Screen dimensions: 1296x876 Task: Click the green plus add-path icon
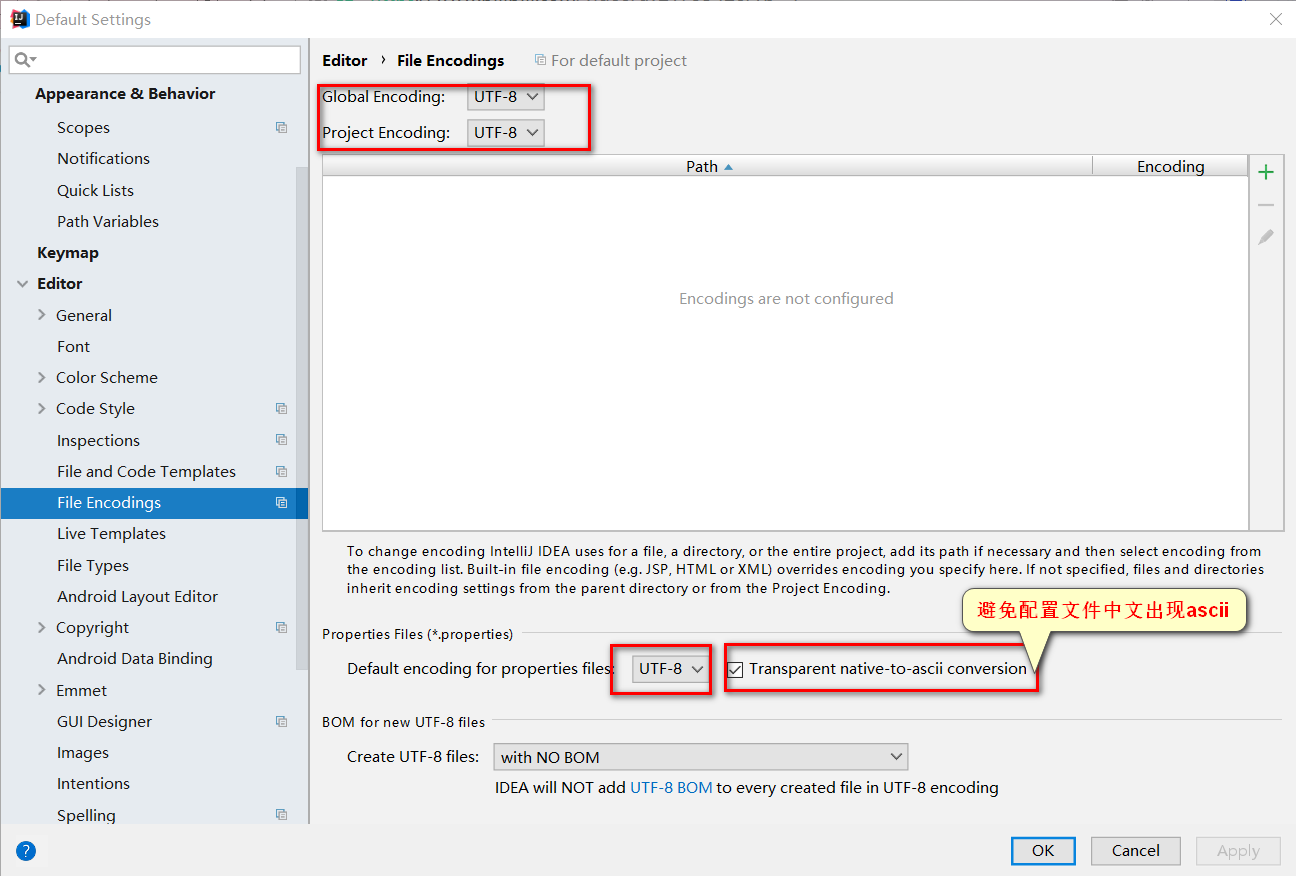[x=1266, y=172]
